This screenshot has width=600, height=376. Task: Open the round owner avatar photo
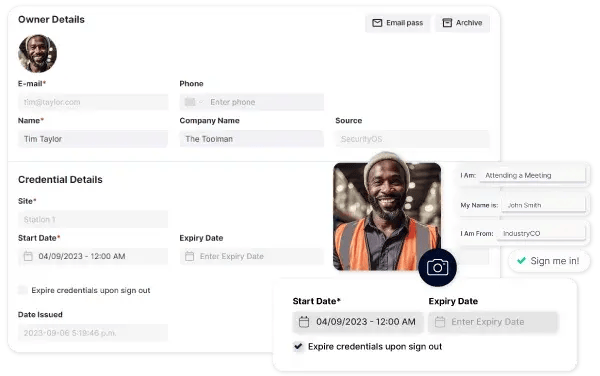[38, 54]
